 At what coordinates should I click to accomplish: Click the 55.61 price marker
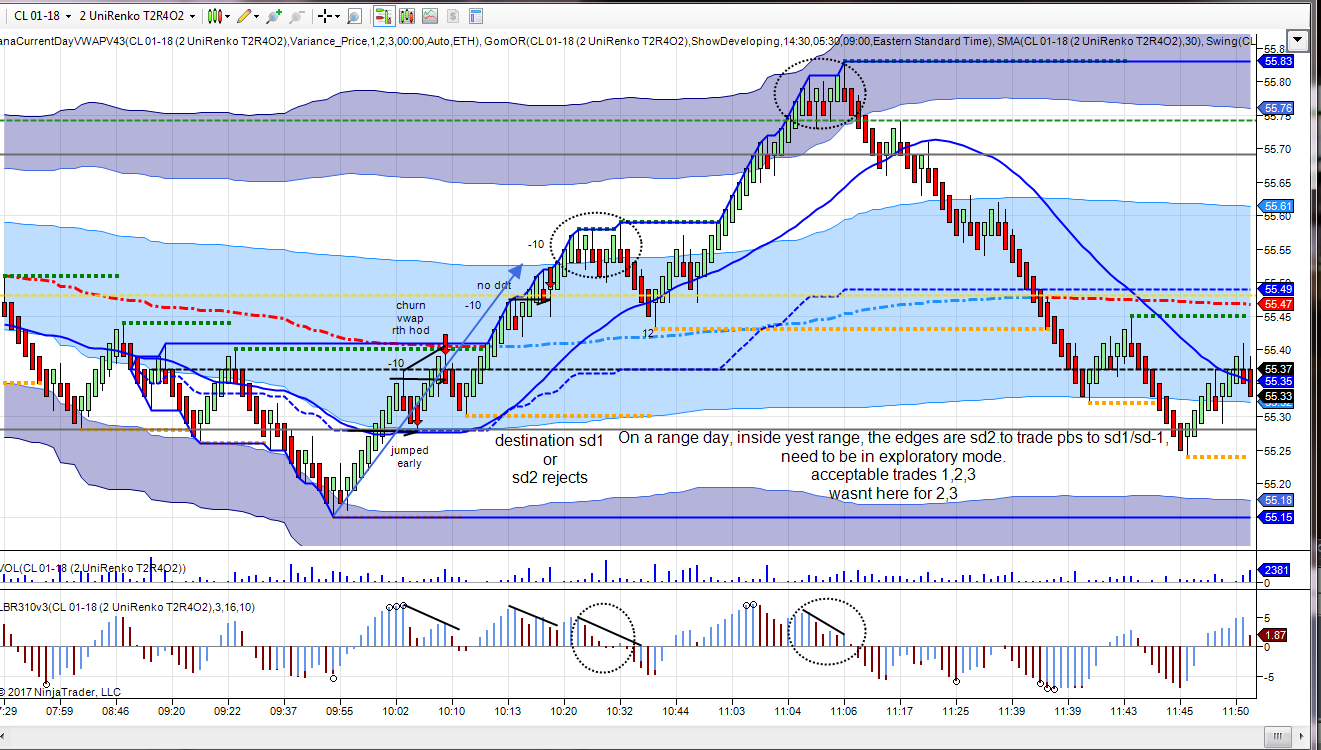coord(1278,206)
